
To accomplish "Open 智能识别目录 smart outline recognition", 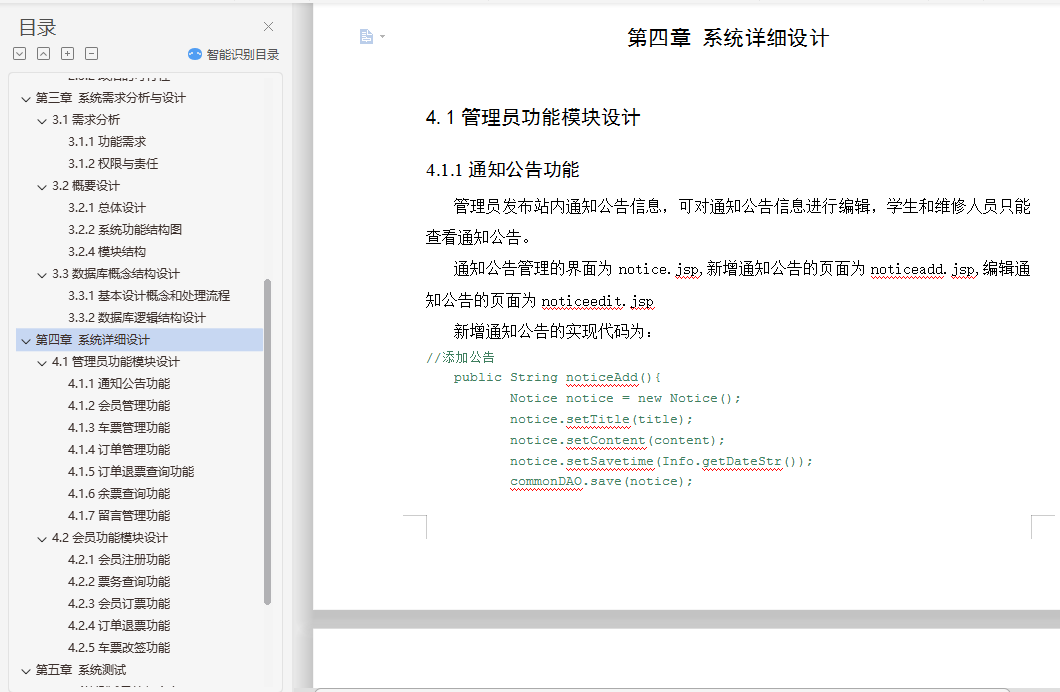I will pos(233,54).
